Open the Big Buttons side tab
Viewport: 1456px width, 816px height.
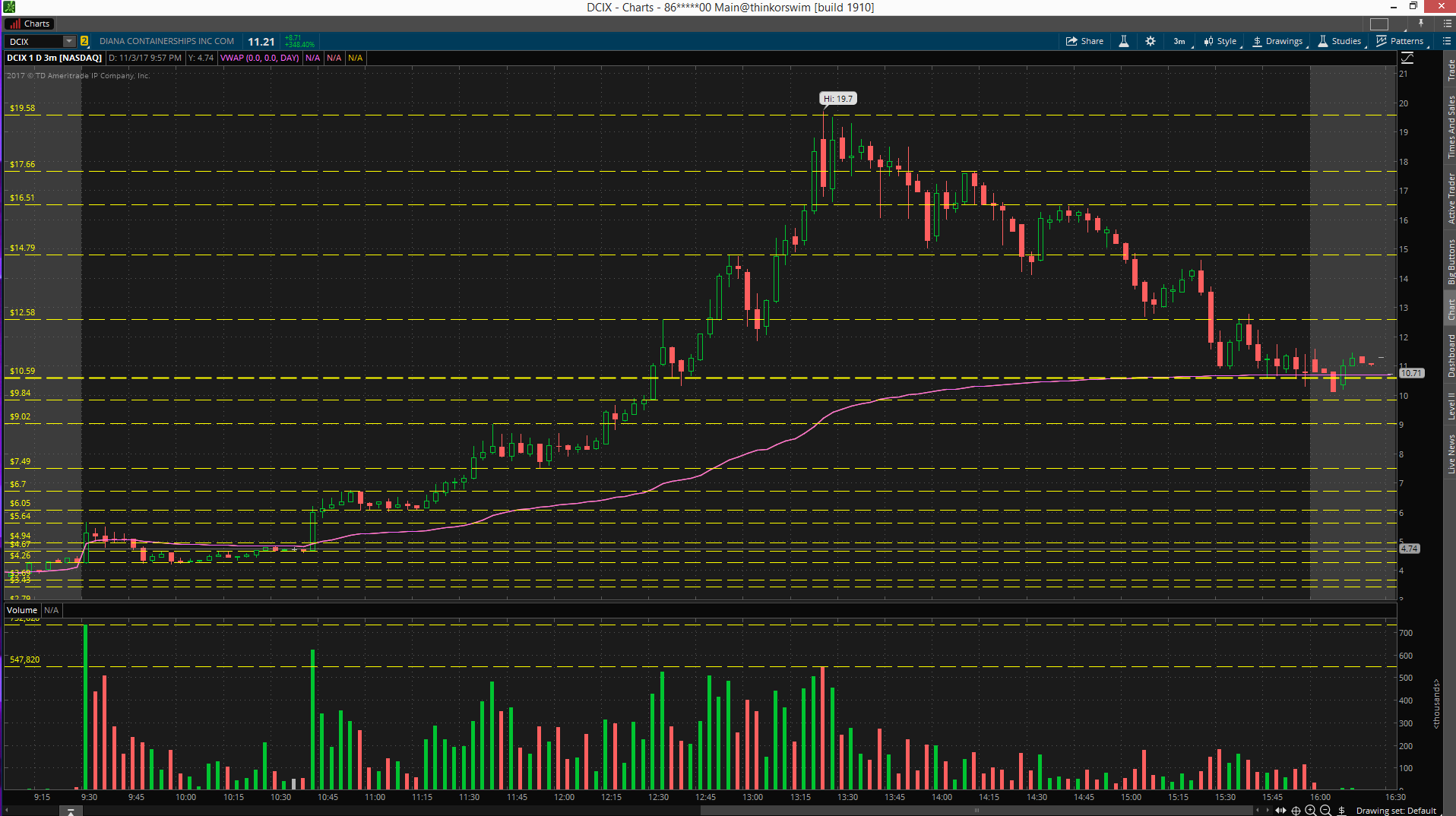point(1450,261)
